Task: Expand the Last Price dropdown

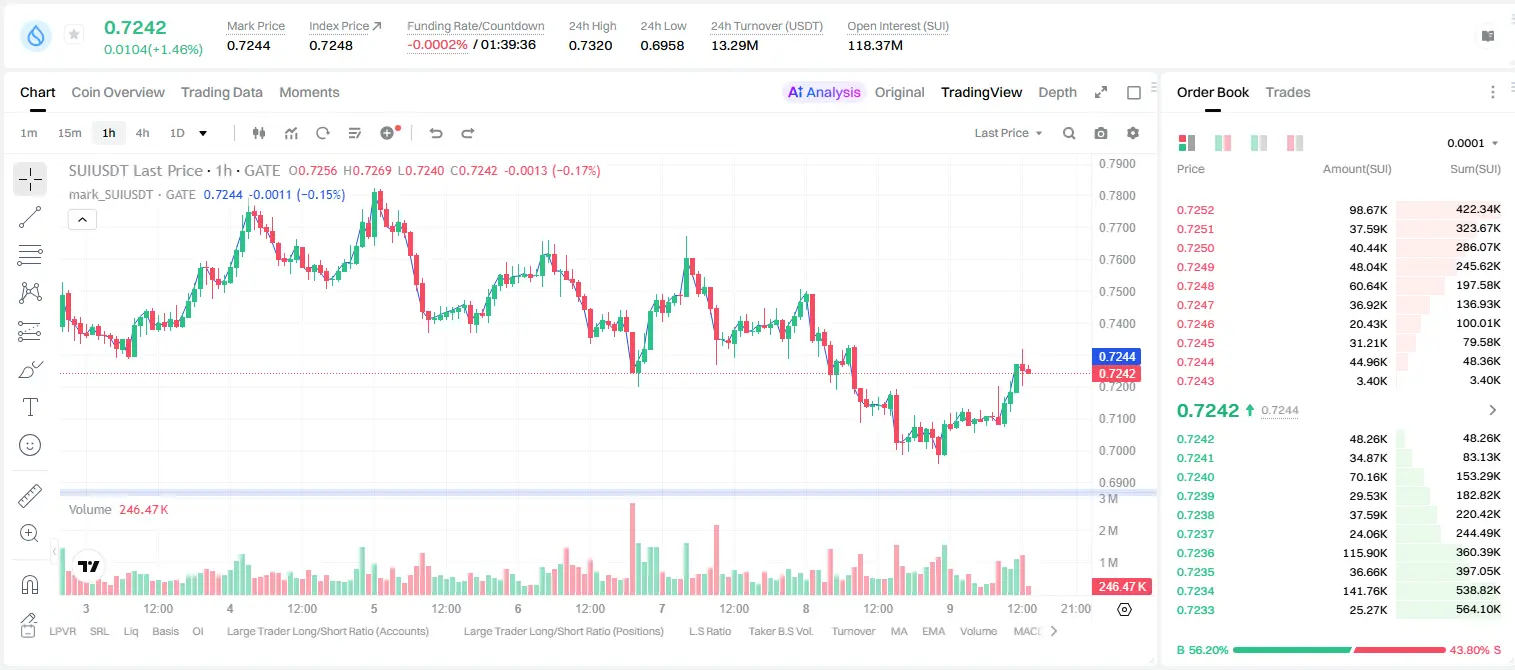Action: click(x=1008, y=133)
